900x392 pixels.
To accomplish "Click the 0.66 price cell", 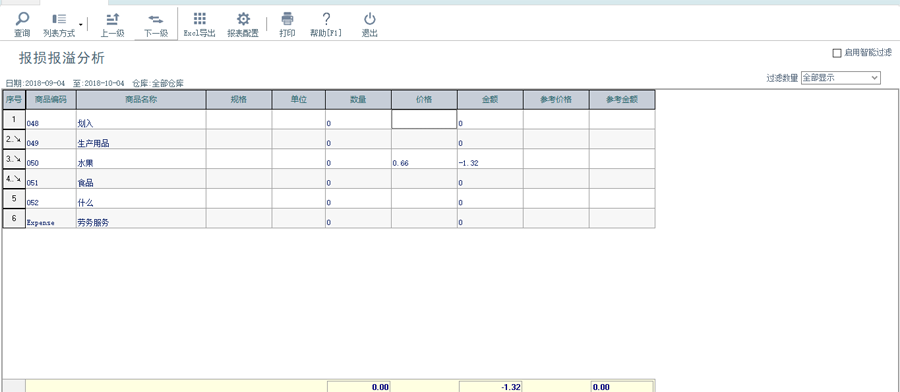I will [424, 159].
